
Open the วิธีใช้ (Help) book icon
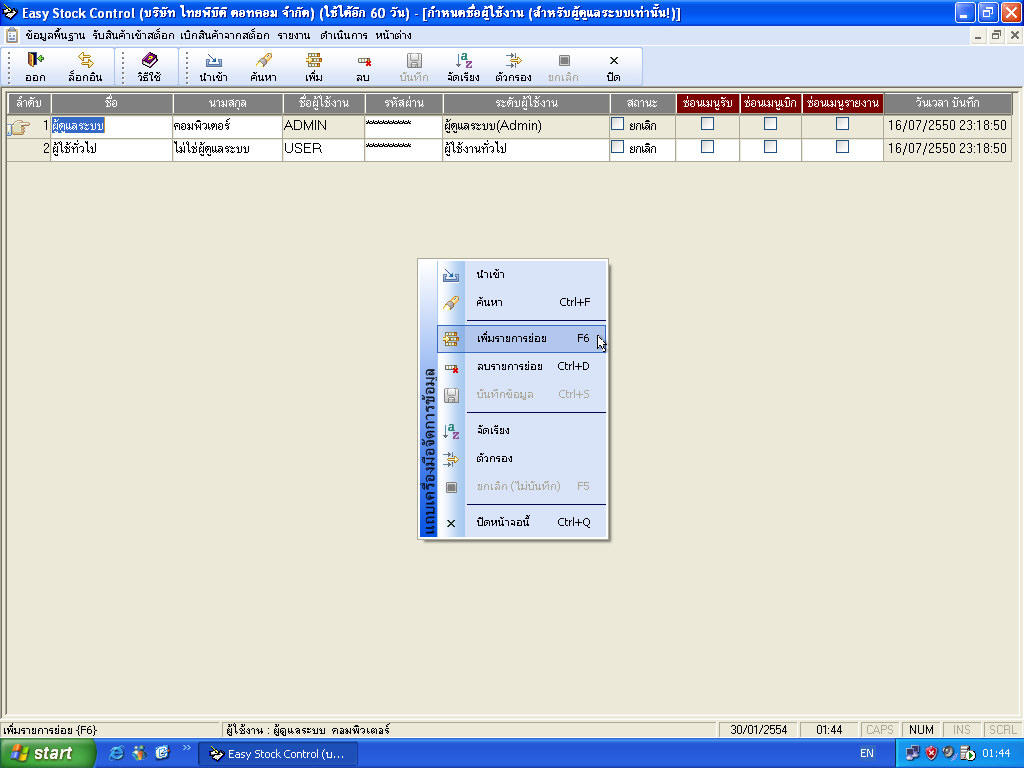pyautogui.click(x=149, y=67)
